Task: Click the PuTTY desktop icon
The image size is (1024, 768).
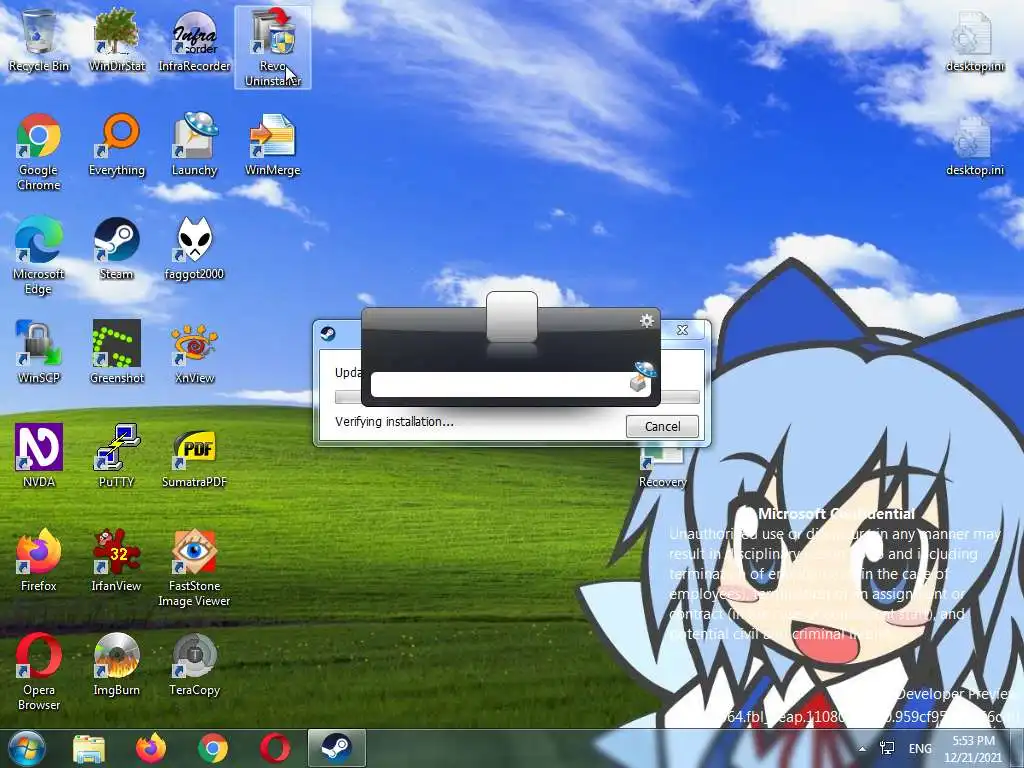Action: [x=117, y=456]
